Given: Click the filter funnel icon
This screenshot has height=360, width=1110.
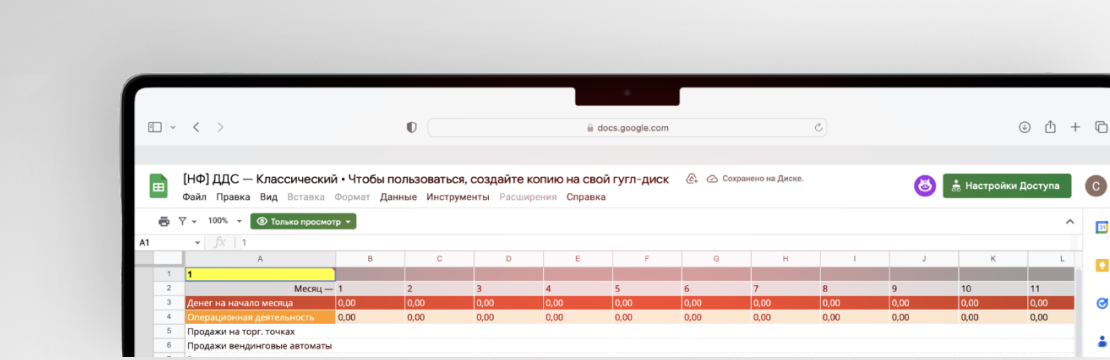Looking at the screenshot, I should (x=183, y=221).
